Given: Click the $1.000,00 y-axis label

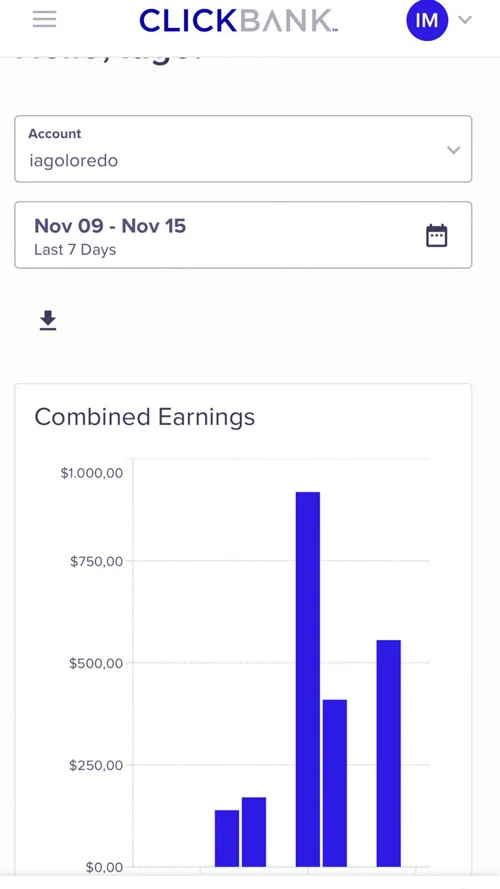Looking at the screenshot, I should pos(92,473).
